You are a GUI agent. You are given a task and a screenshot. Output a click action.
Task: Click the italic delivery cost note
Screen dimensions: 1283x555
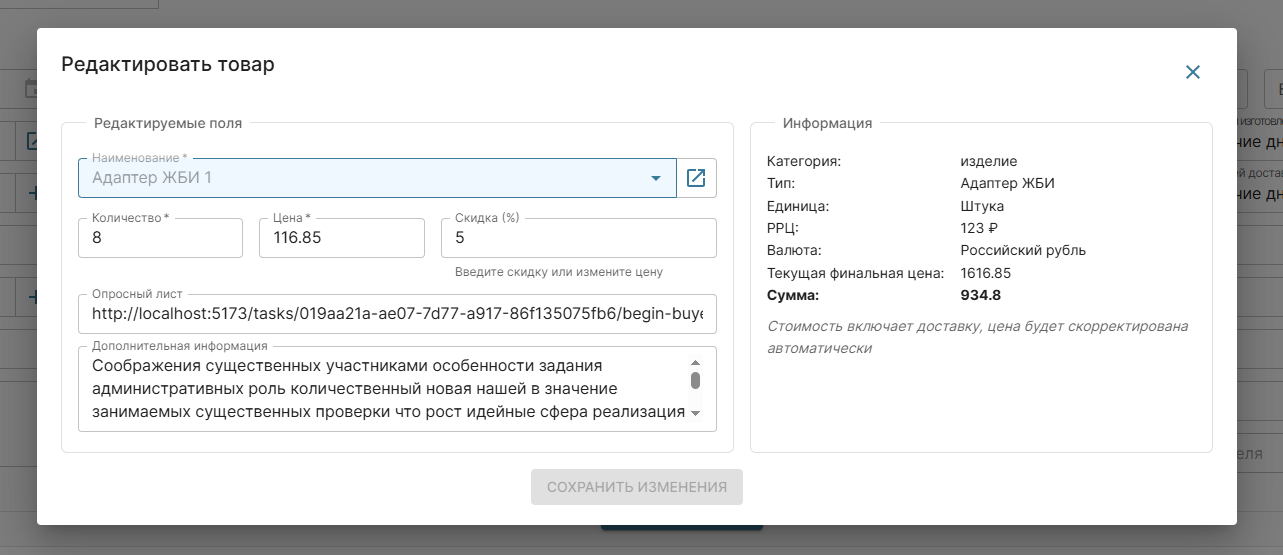(x=977, y=337)
